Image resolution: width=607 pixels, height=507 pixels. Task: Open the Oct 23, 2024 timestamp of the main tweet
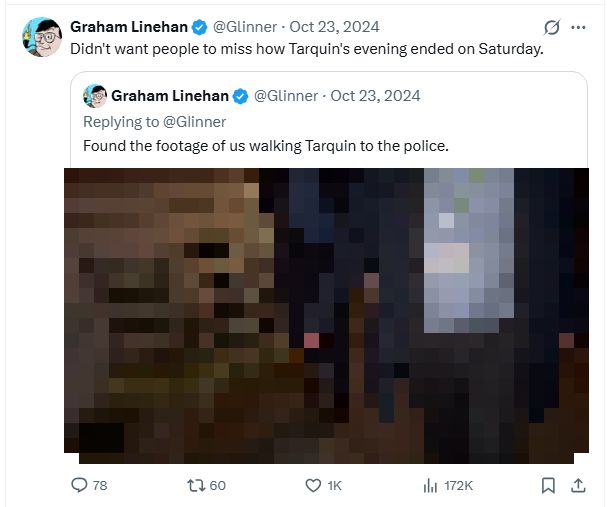pos(334,27)
